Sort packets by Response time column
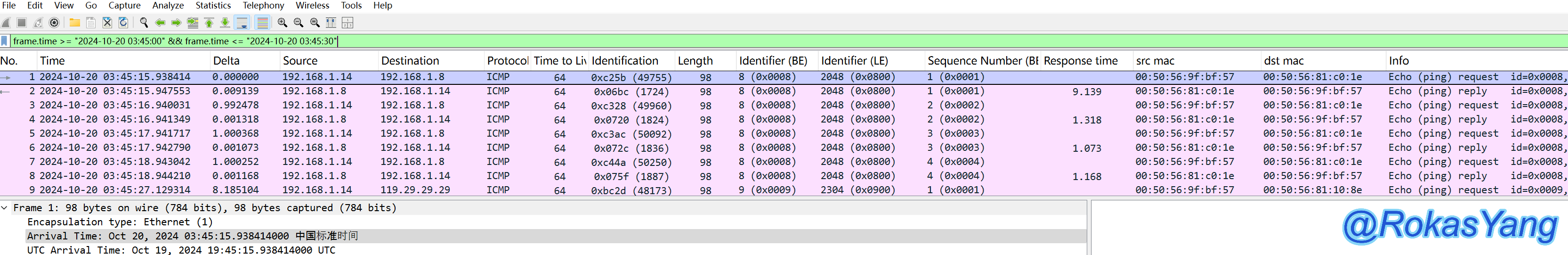 coord(1081,61)
